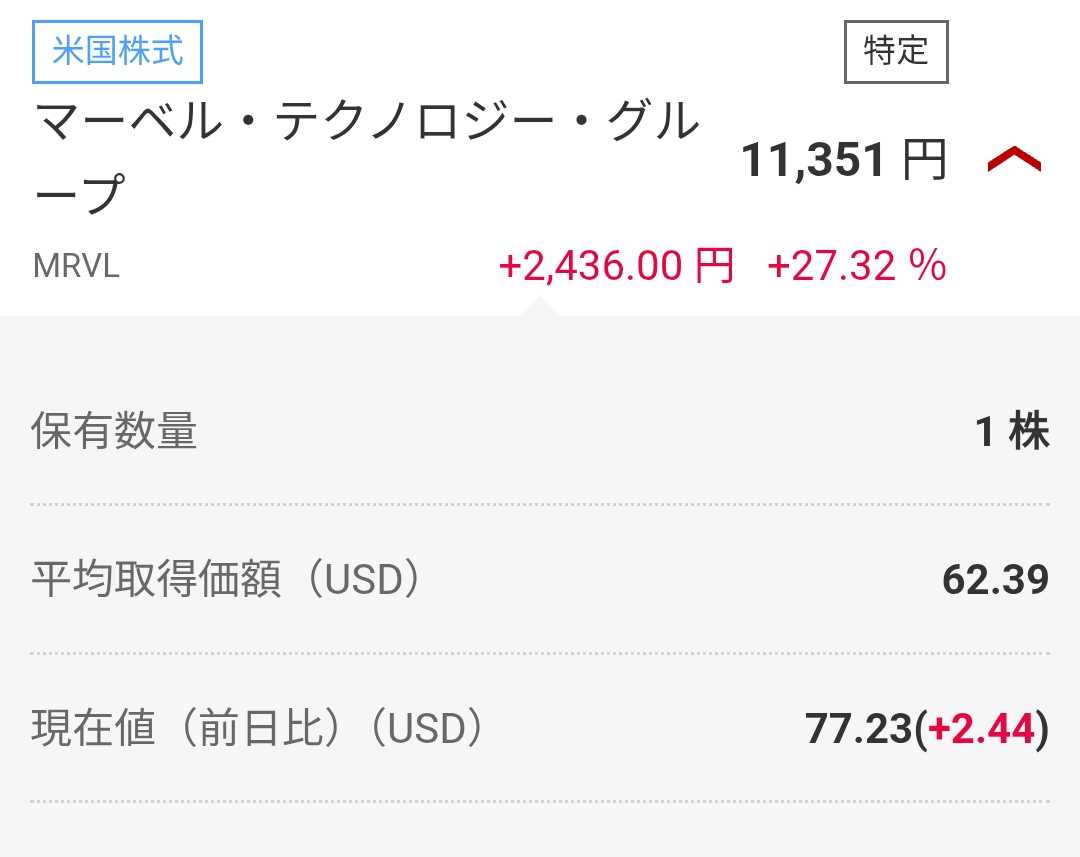
Task: Click the red +2.44 daily change
Action: point(981,730)
